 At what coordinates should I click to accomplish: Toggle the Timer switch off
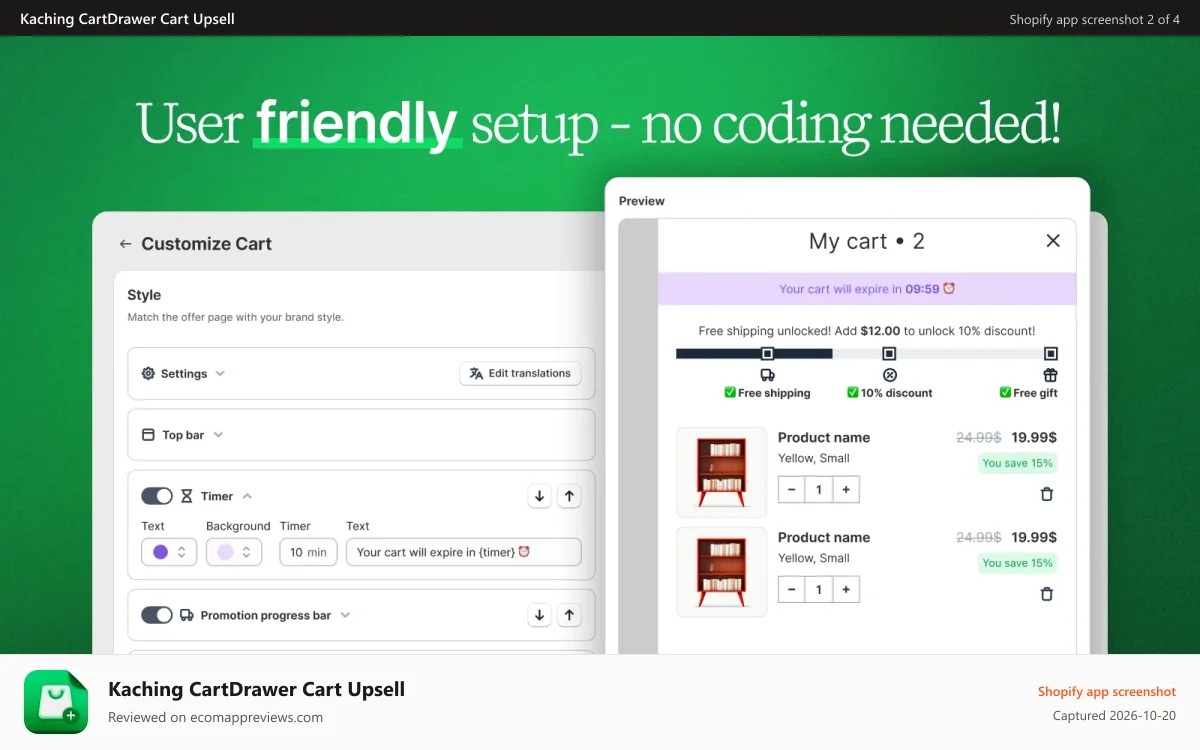tap(157, 496)
